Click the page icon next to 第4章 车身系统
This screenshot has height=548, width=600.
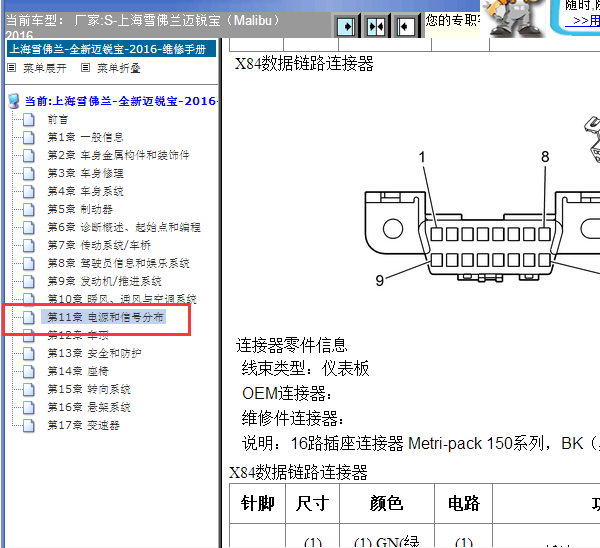click(x=29, y=191)
